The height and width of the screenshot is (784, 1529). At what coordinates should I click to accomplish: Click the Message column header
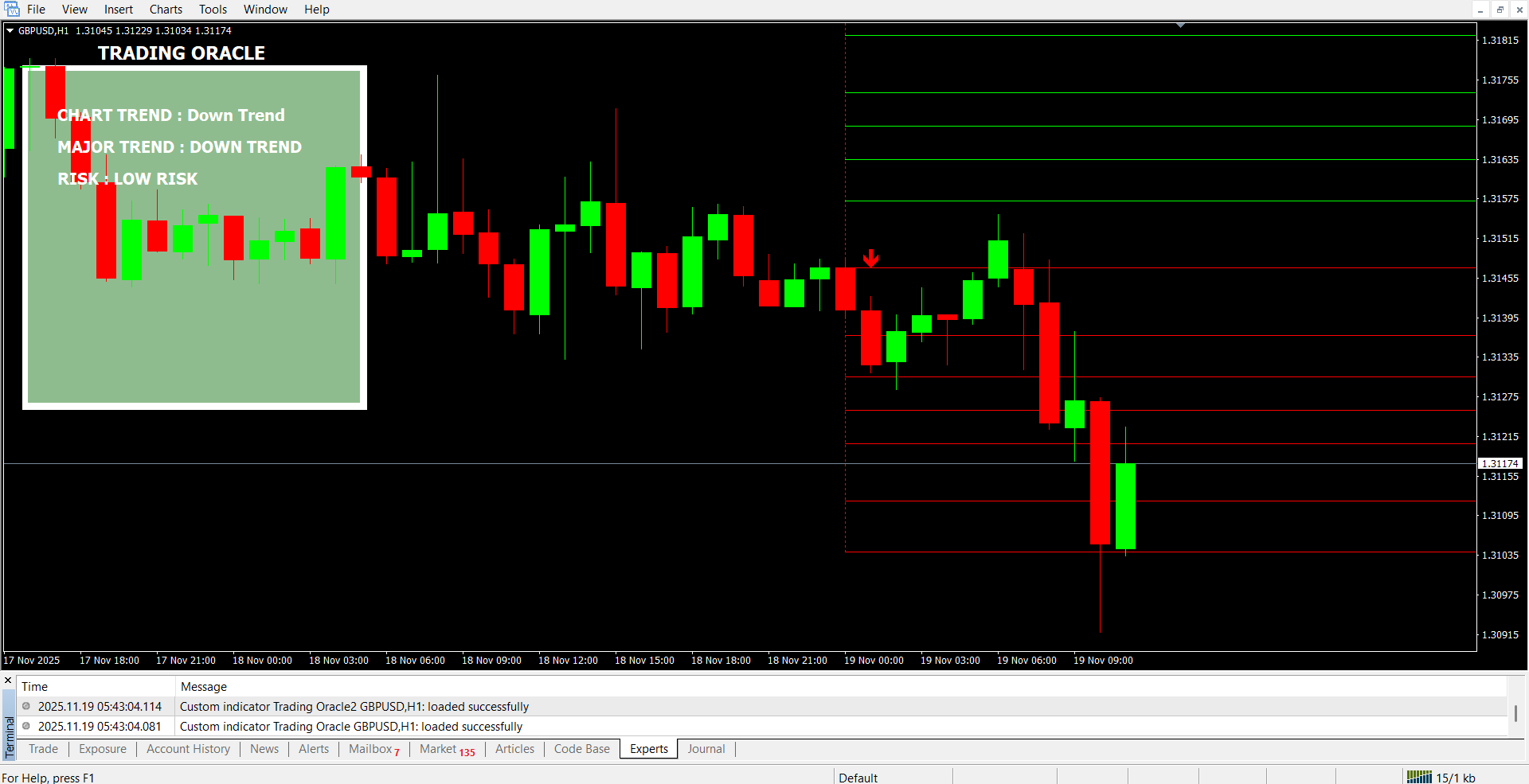[x=204, y=686]
